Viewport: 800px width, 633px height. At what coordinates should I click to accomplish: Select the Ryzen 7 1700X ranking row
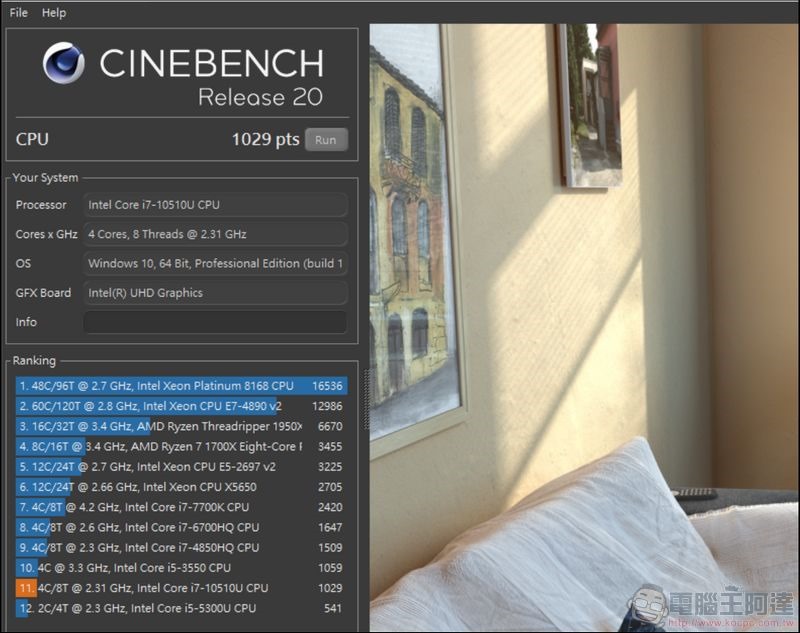pos(182,446)
